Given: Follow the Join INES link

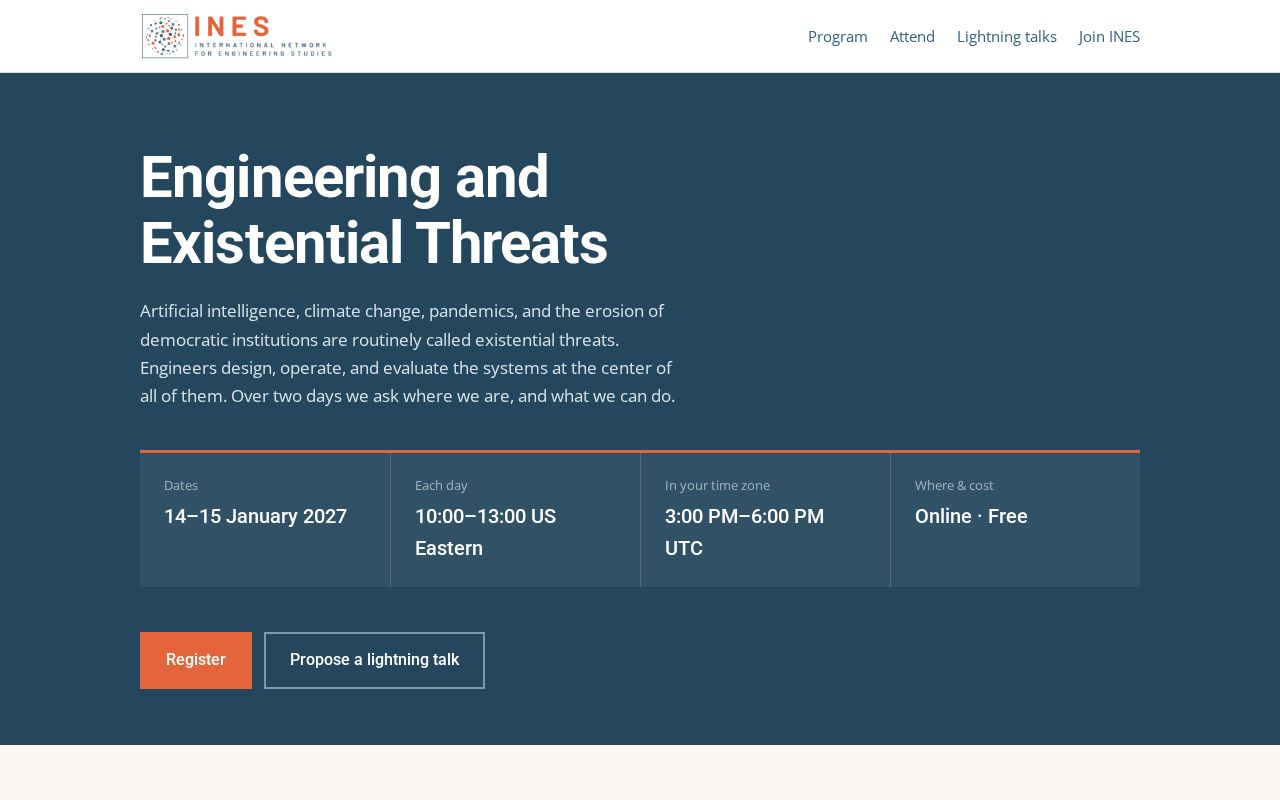Looking at the screenshot, I should [1109, 36].
